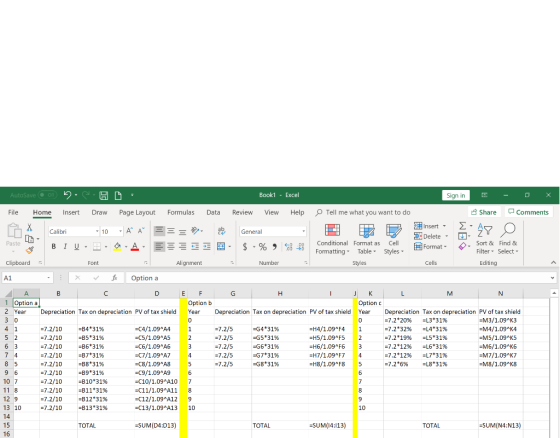Toggle Middle Align for cell content
This screenshot has width=560, height=438.
point(171,231)
